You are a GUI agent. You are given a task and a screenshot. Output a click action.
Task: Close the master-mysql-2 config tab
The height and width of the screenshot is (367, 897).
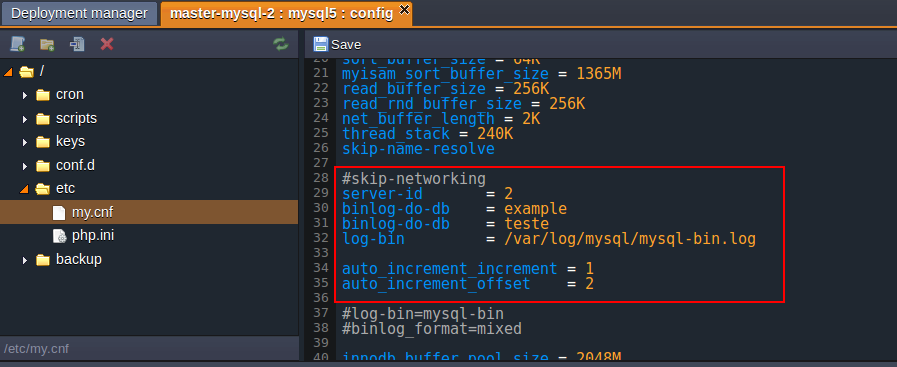[404, 9]
